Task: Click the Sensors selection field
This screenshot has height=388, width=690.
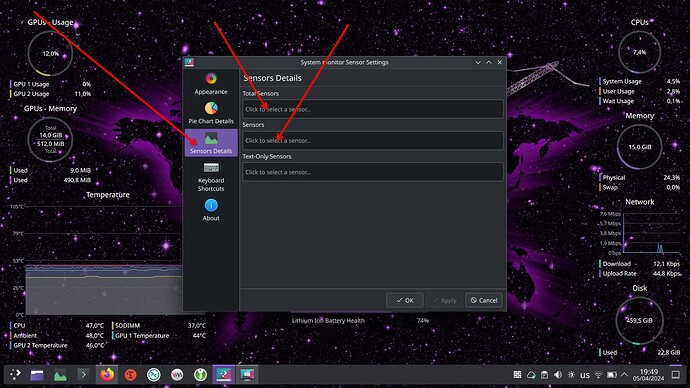Action: click(x=373, y=140)
